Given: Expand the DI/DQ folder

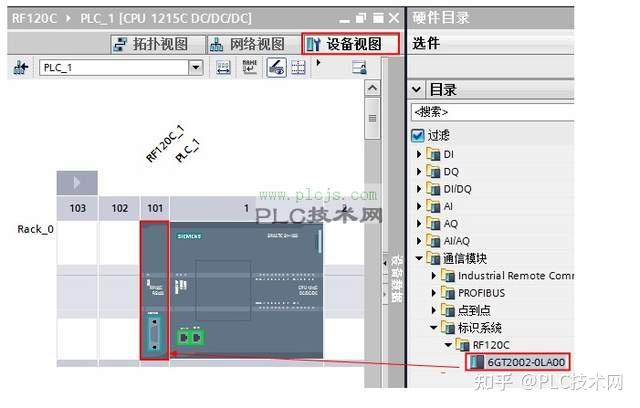Looking at the screenshot, I should click(419, 189).
